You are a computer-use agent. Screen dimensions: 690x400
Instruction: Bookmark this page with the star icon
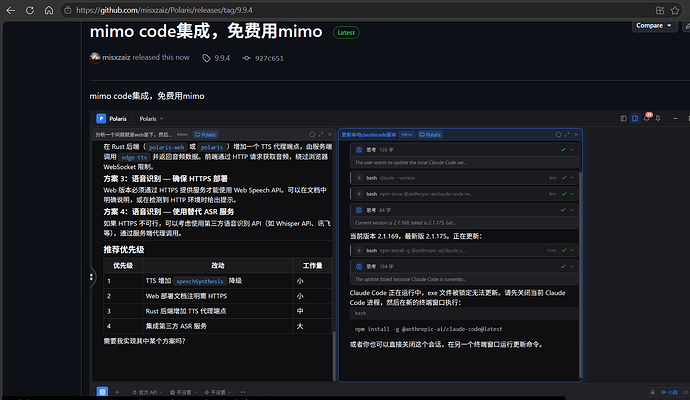coord(675,10)
